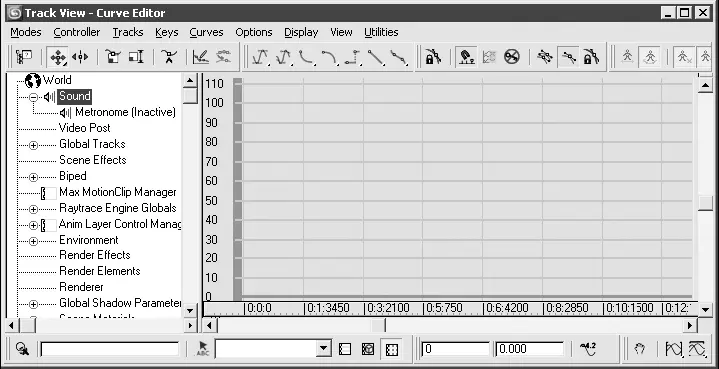
Task: Click the key time field showing 0
Action: coord(455,349)
